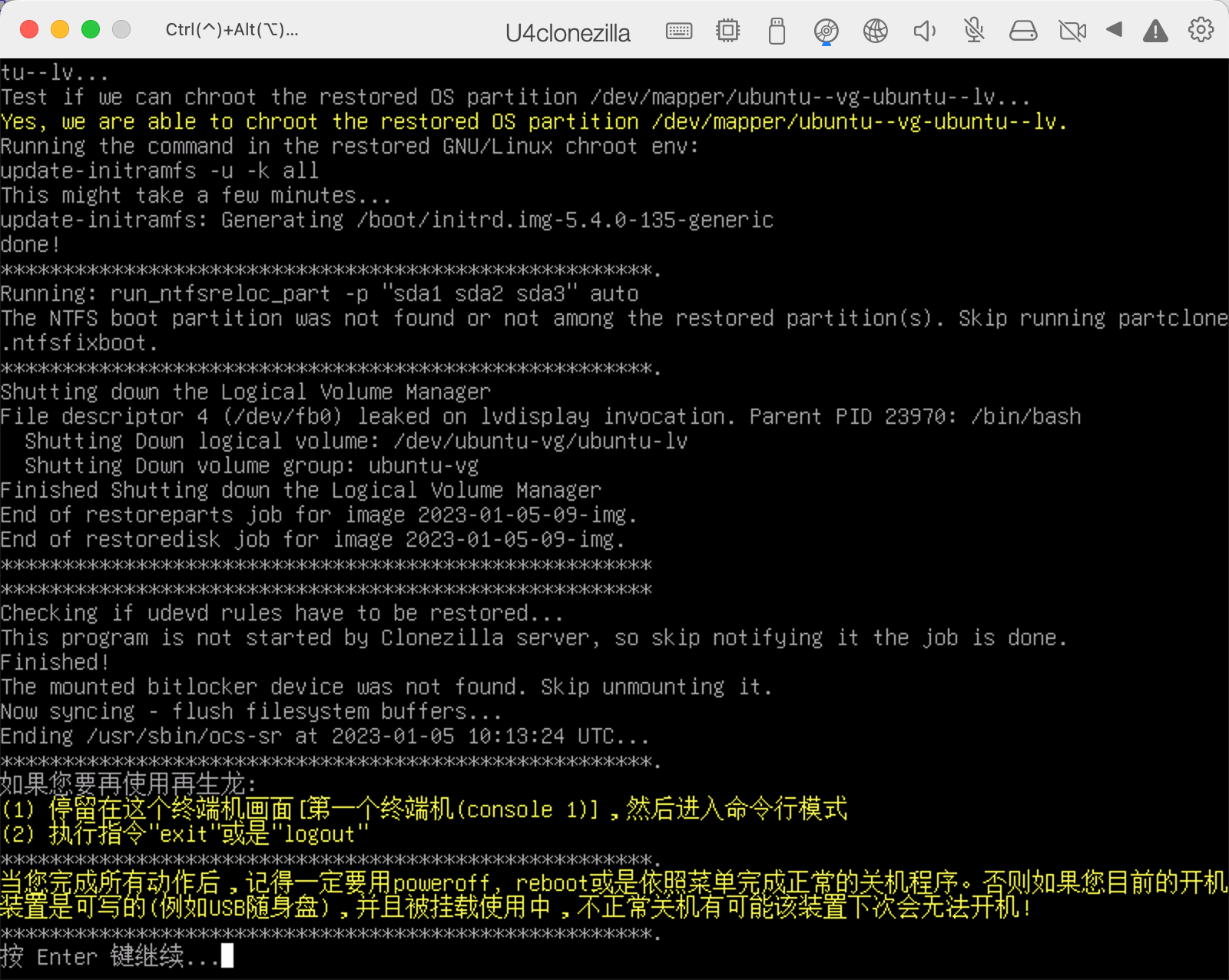Viewport: 1229px width, 980px height.
Task: Toggle the disabled camera icon
Action: (x=1072, y=31)
